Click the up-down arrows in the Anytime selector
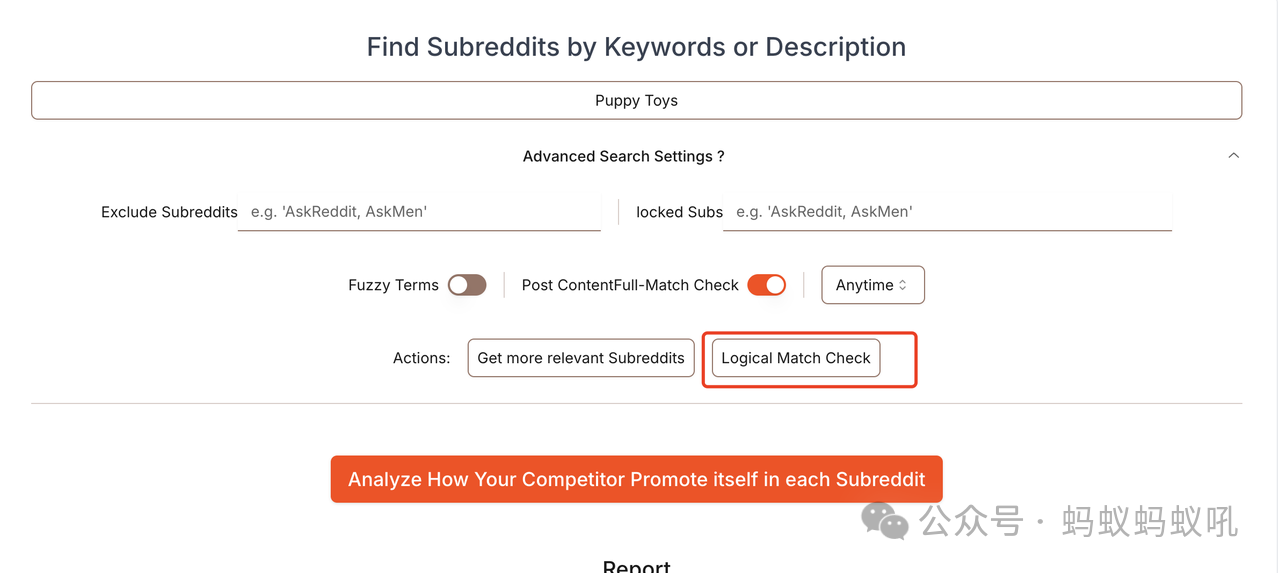 pos(903,285)
